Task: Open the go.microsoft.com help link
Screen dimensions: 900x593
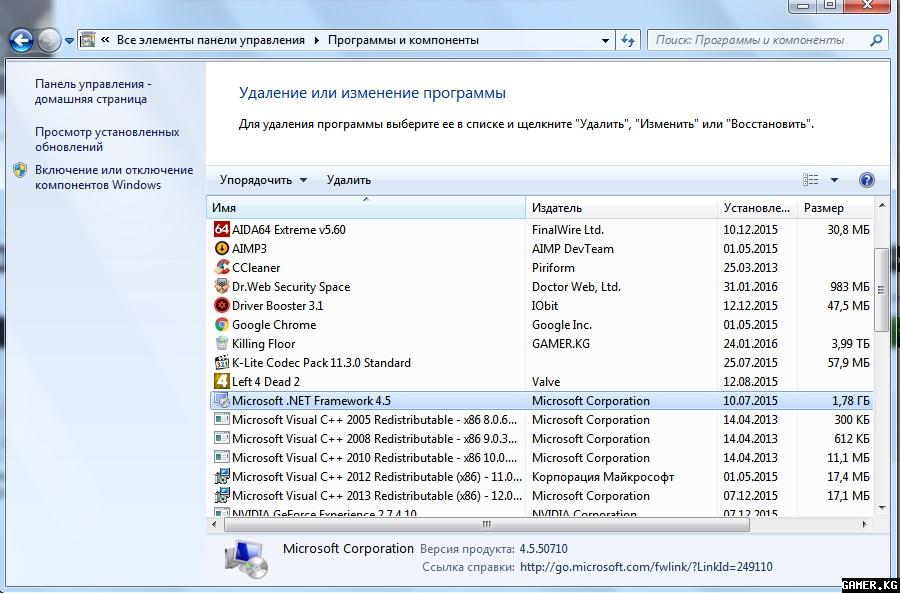Action: (x=646, y=567)
